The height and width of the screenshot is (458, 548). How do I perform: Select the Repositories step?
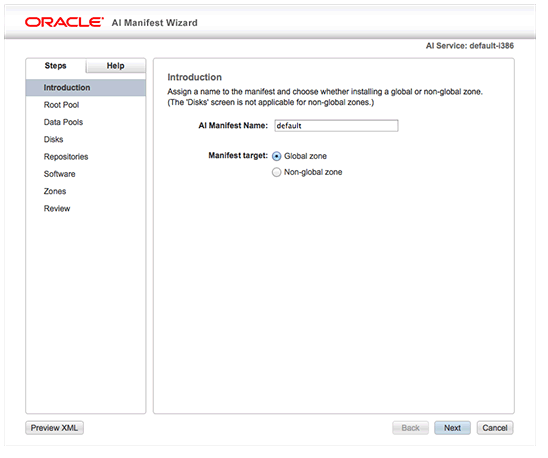66,158
